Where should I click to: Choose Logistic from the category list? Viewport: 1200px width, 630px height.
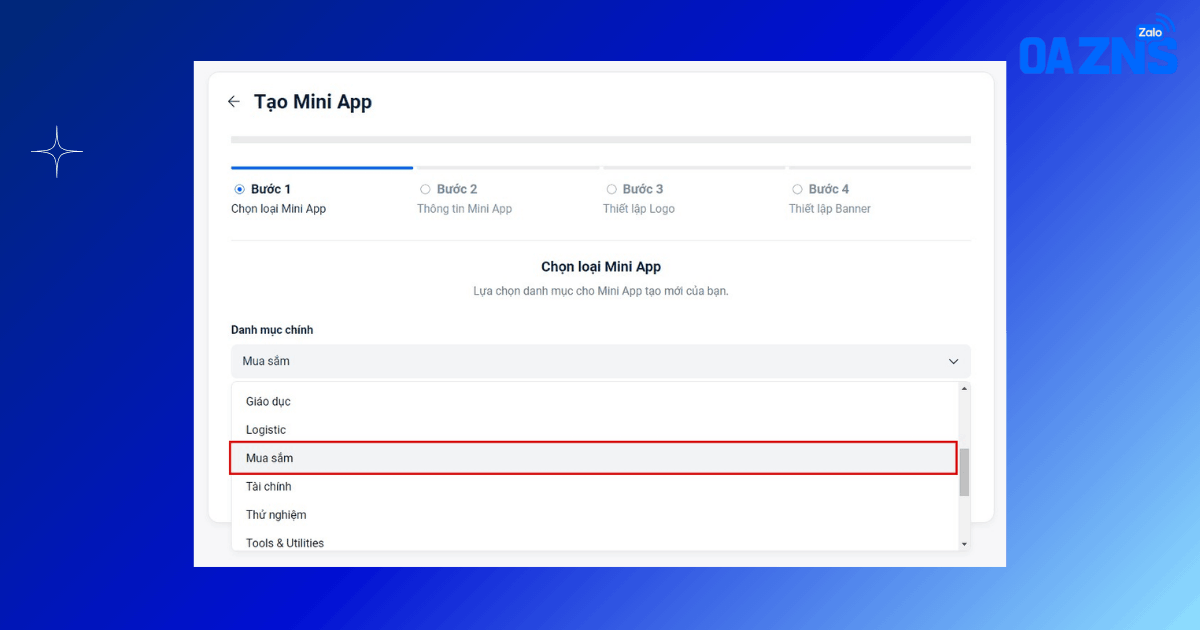(x=594, y=430)
